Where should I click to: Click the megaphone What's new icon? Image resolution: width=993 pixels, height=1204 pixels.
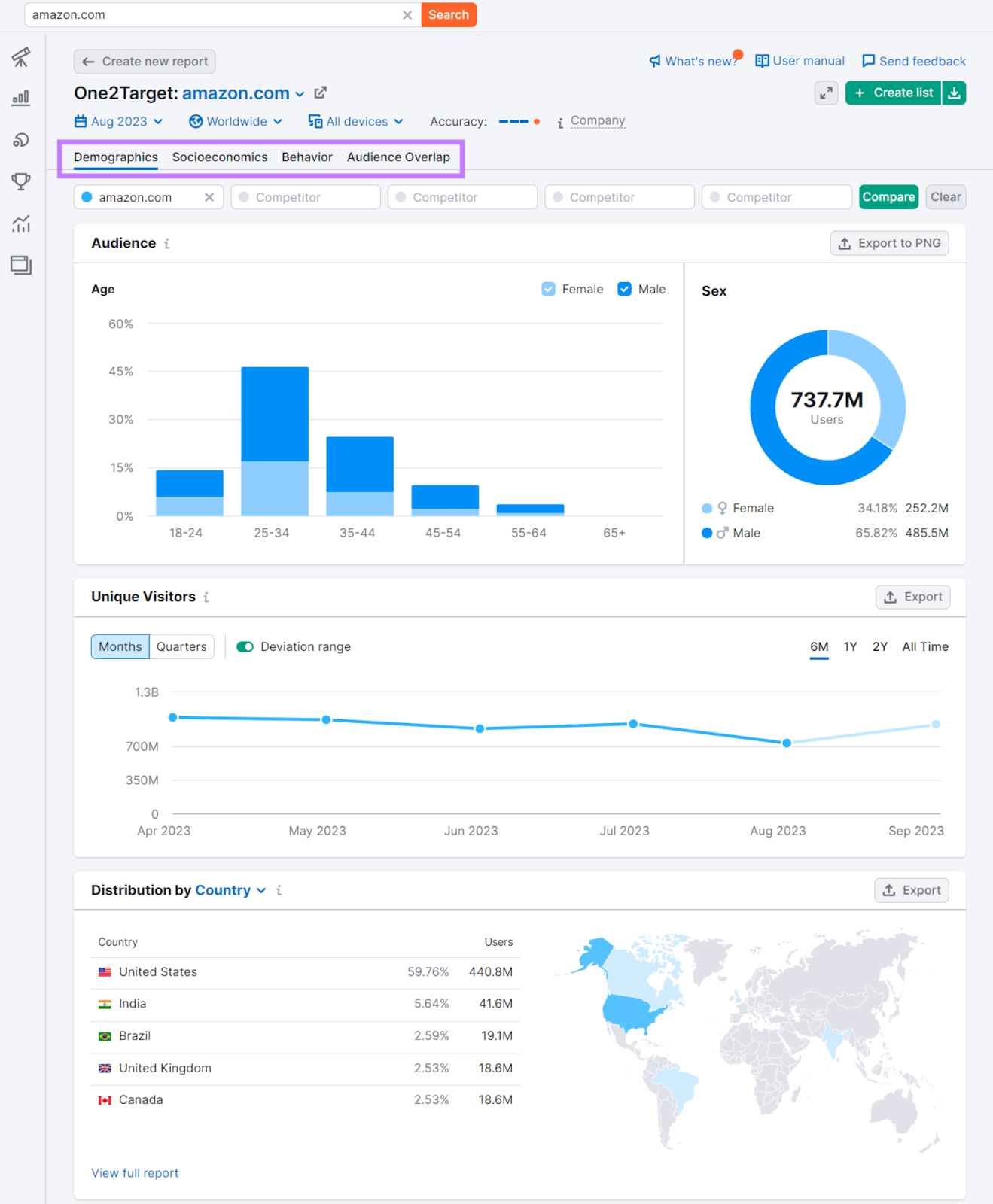tap(655, 61)
